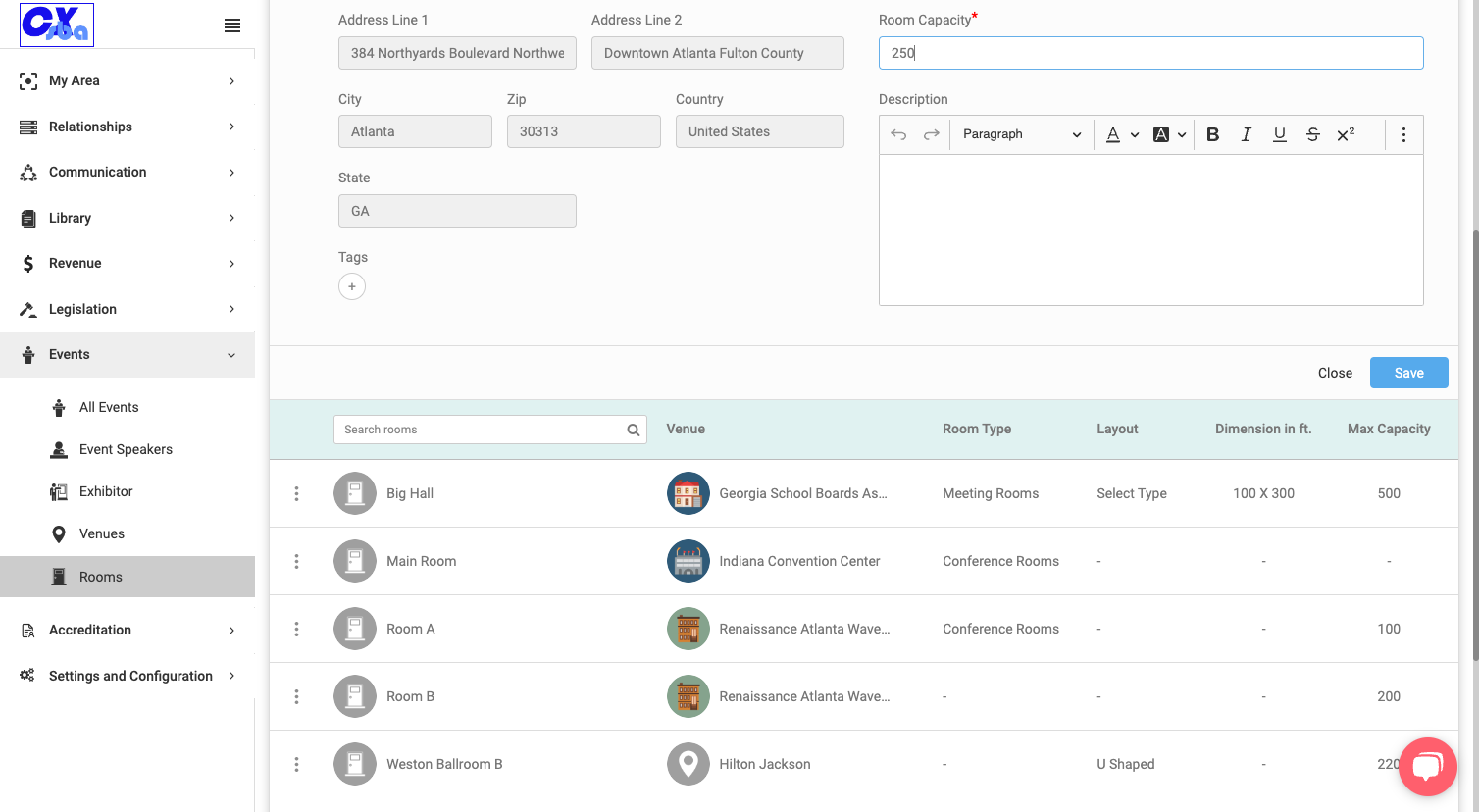Screen dimensions: 1479x812
Task: Expand the Communication menu
Action: click(x=127, y=172)
